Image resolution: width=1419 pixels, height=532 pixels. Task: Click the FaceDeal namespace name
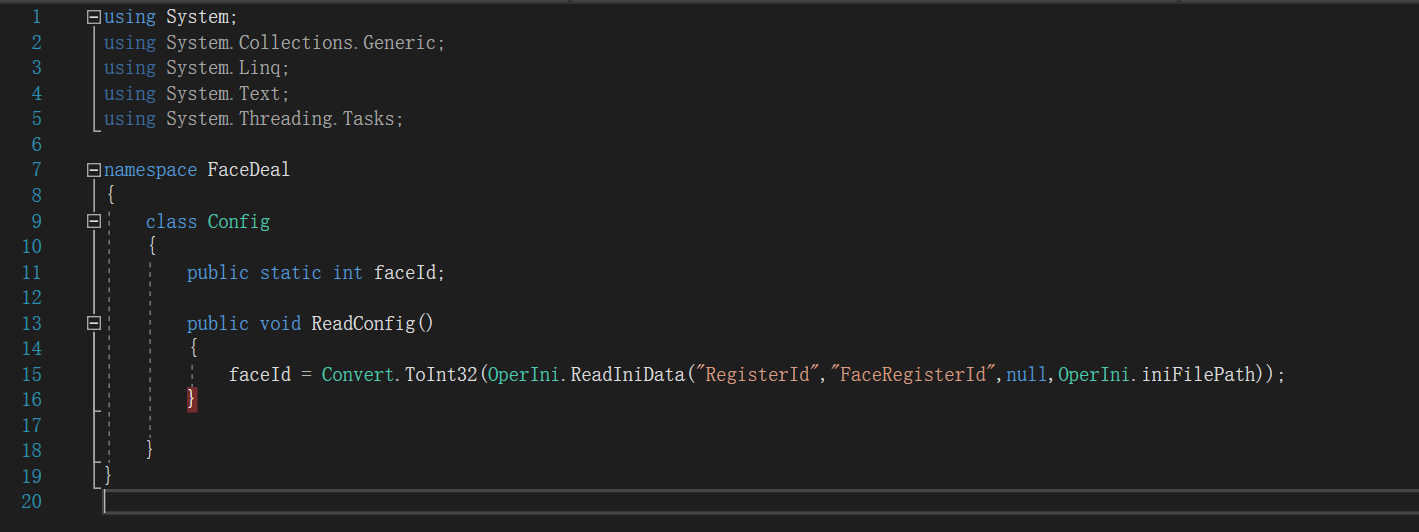(x=248, y=170)
